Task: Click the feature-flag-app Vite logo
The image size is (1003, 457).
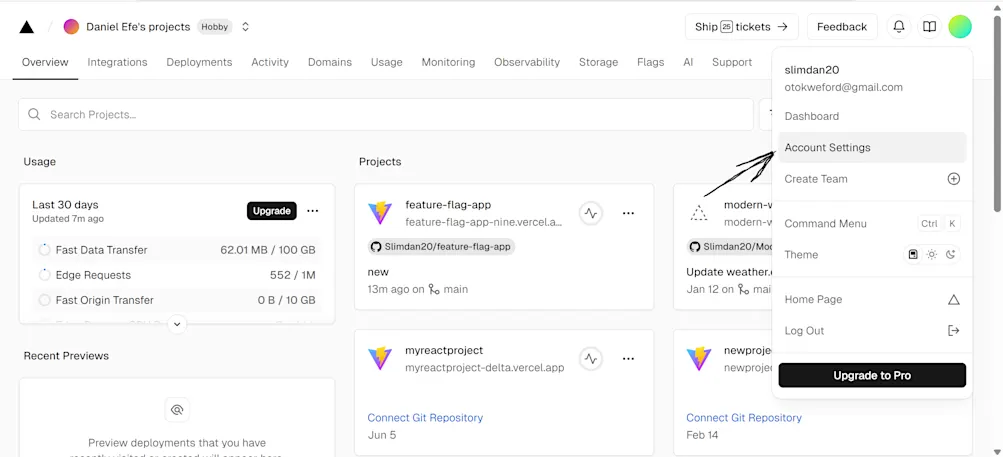Action: click(x=380, y=213)
